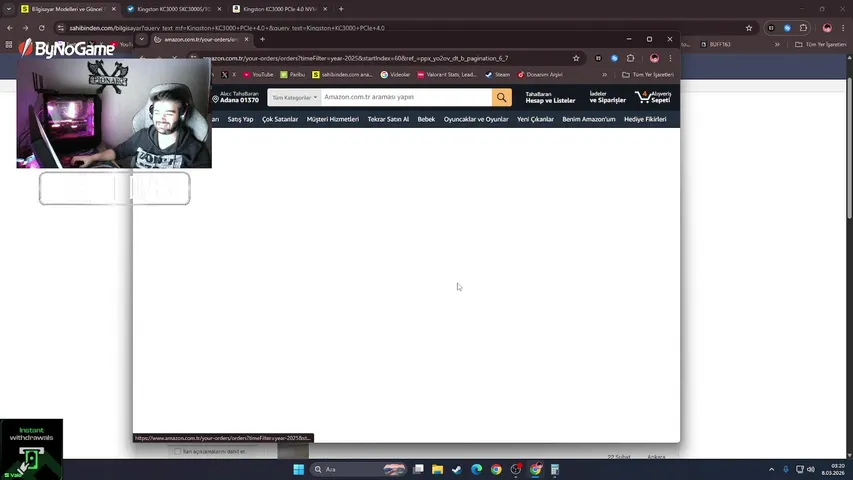The height and width of the screenshot is (480, 853).
Task: Open the Valorant Stats bookmark
Action: coord(447,75)
